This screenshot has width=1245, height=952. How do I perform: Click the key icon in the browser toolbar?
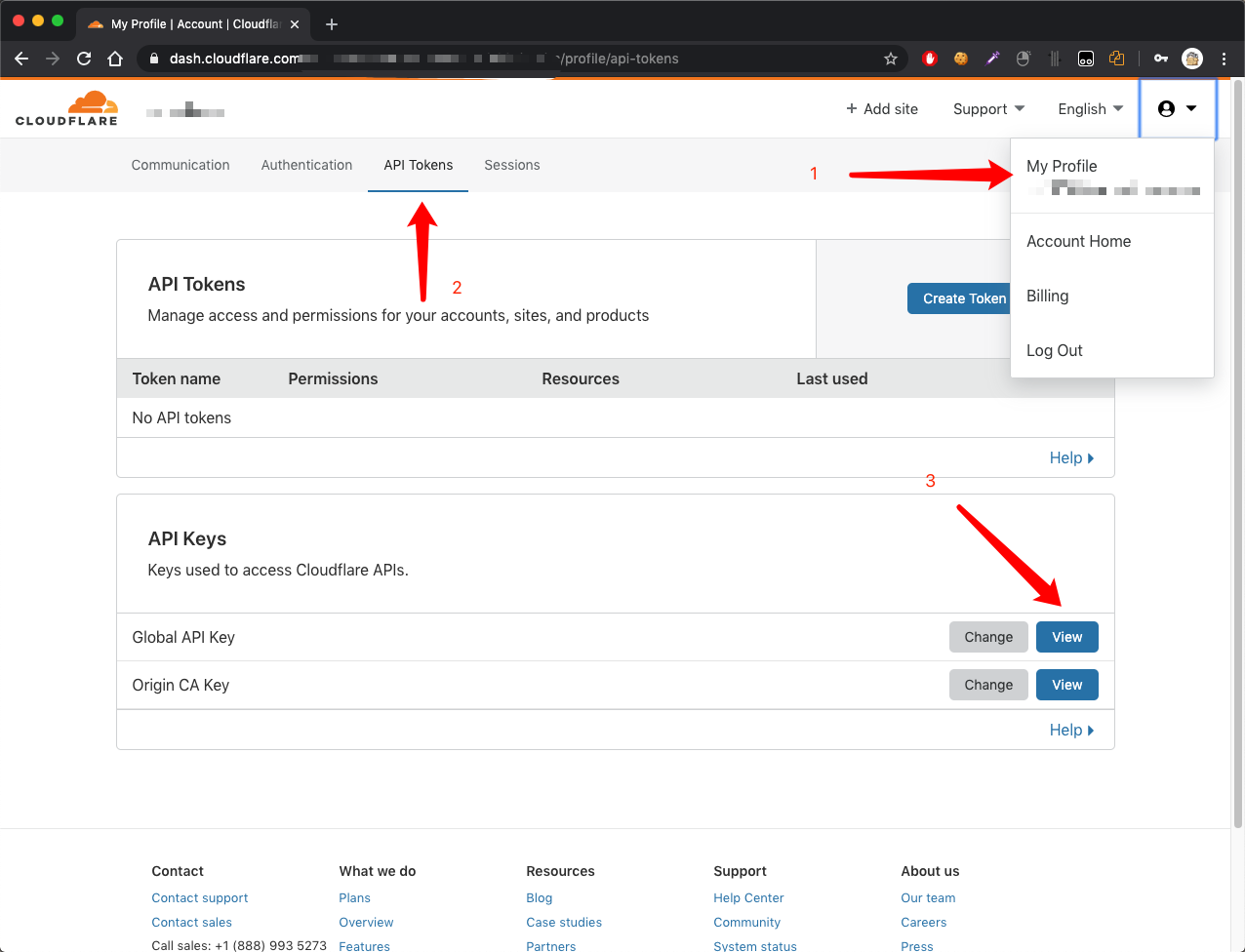(x=1160, y=59)
